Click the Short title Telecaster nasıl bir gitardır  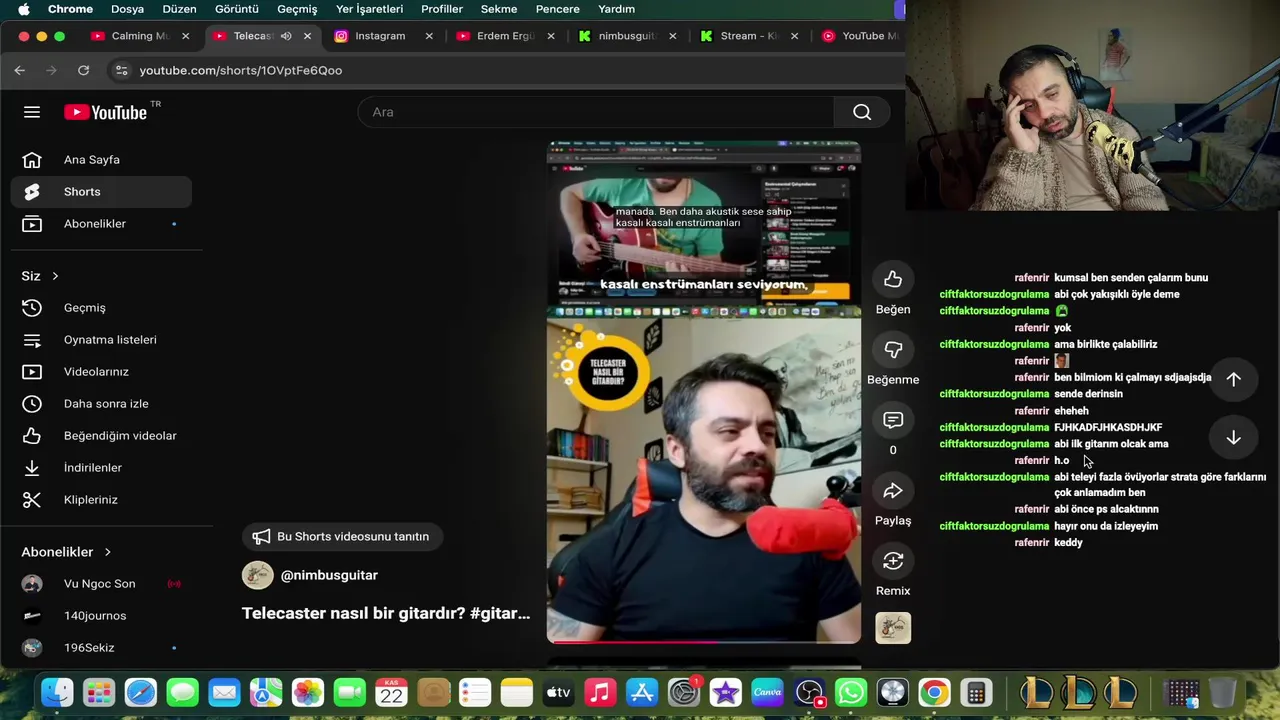point(386,613)
